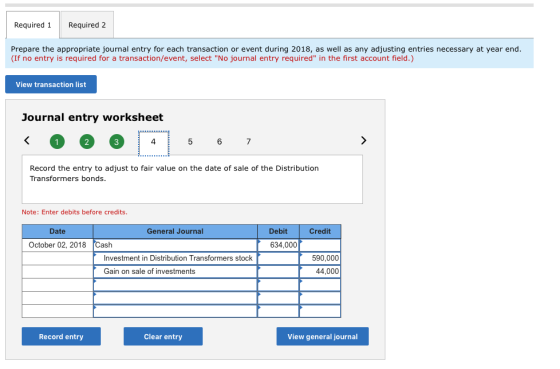
Task: Select the fourth empty General Journal account field
Action: 175,285
